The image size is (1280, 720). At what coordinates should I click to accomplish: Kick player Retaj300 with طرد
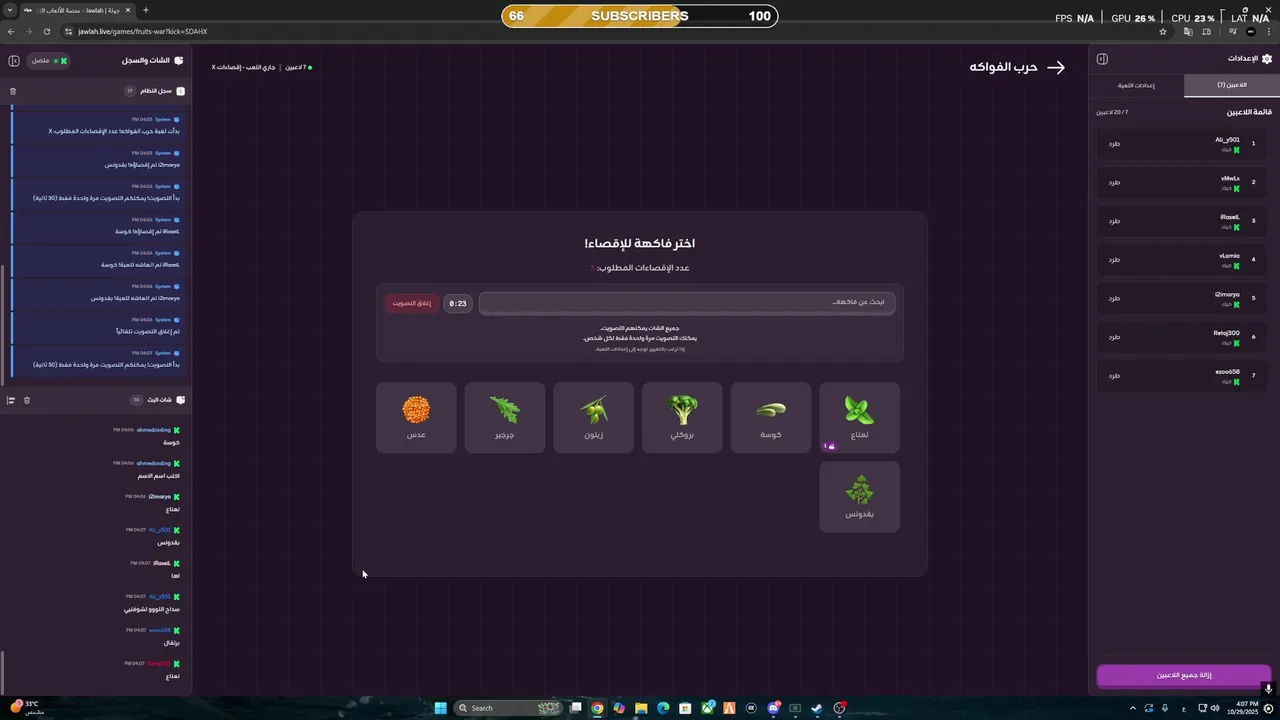(1114, 337)
